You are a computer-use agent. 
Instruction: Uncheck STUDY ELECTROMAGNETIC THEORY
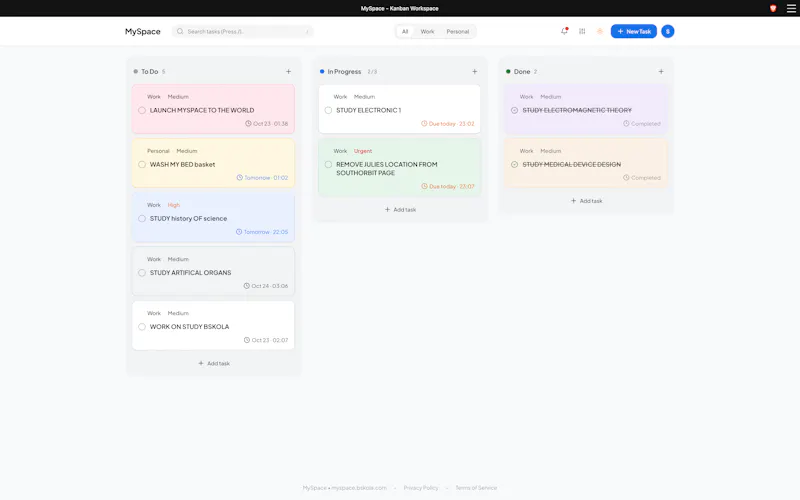[514, 110]
